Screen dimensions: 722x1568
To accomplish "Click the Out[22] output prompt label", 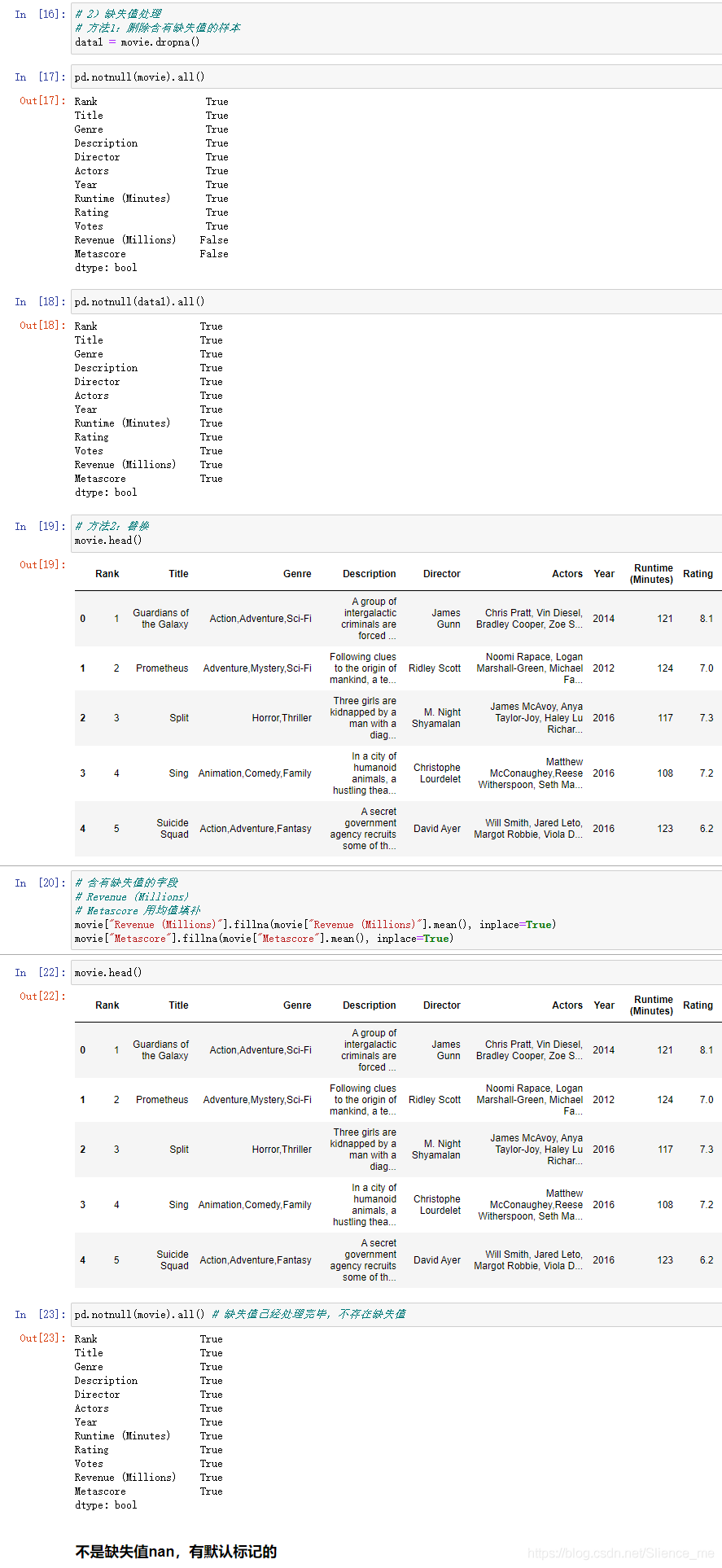I will click(x=42, y=996).
